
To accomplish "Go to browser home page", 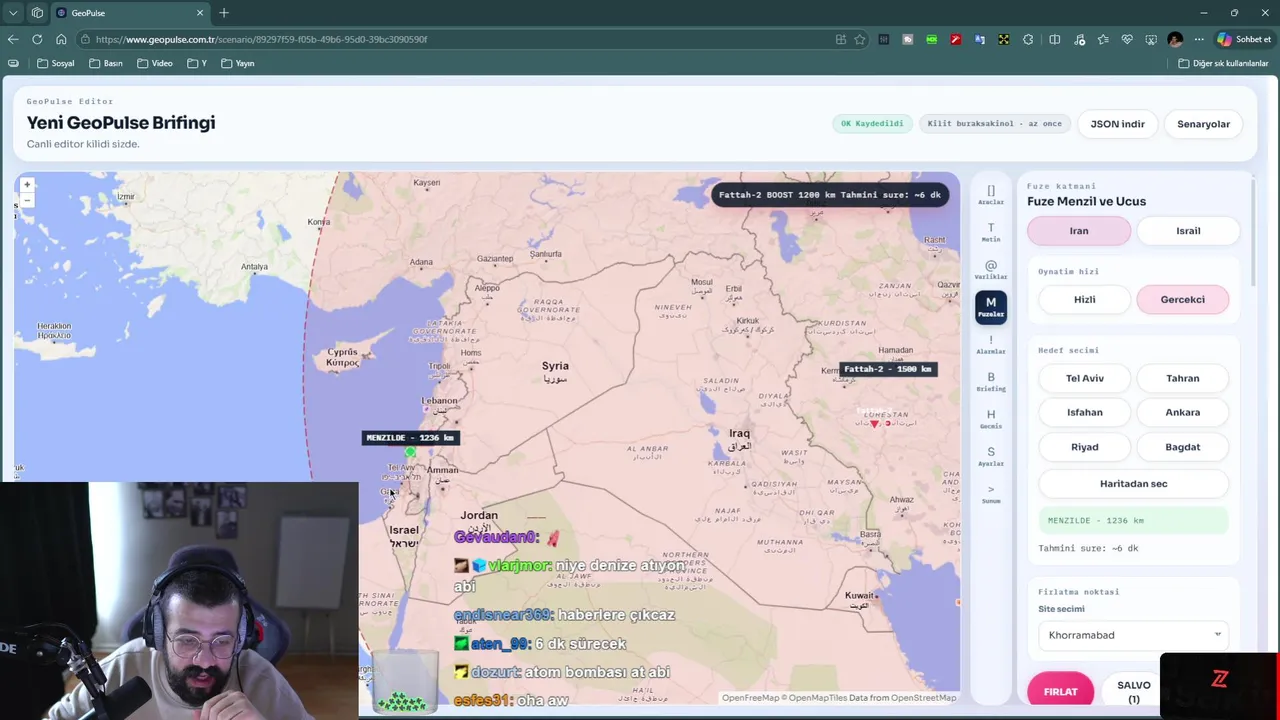I will point(61,39).
